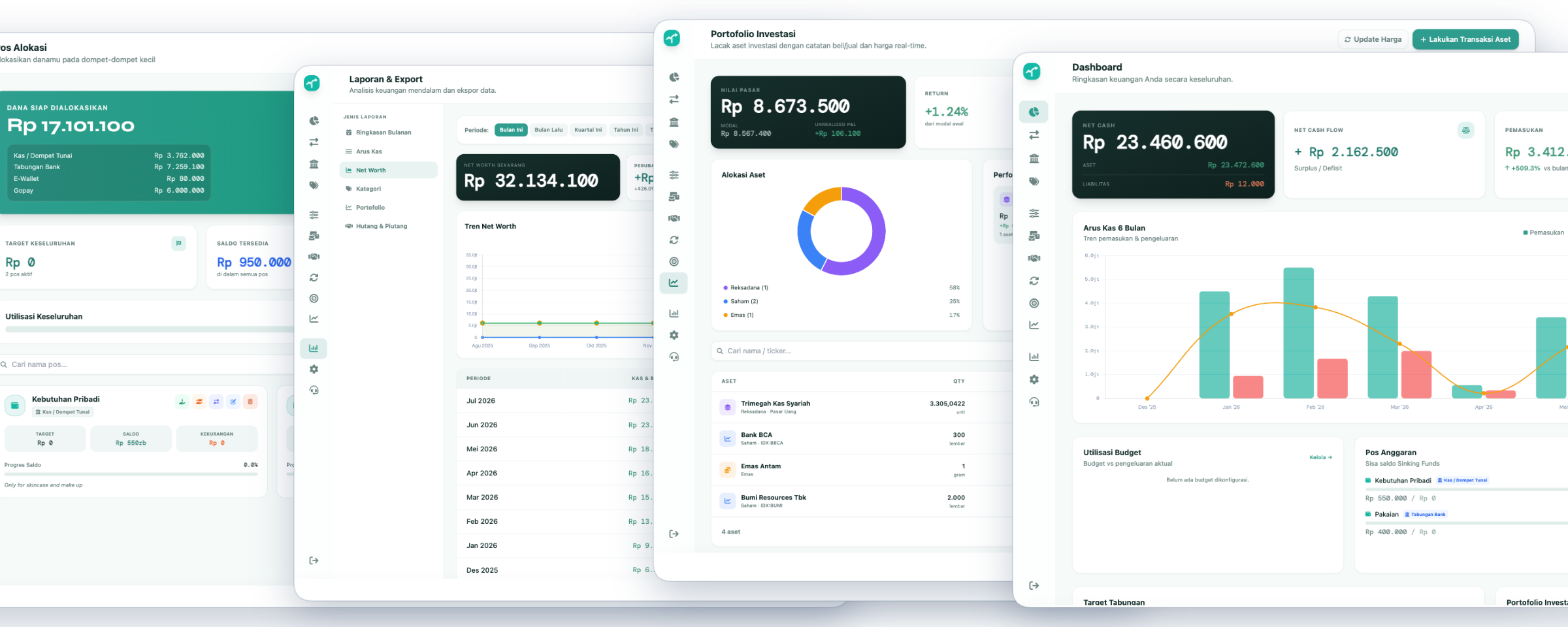1568x627 pixels.
Task: Click logout icon at bottom of Dashboard sidebar
Action: click(x=1034, y=585)
